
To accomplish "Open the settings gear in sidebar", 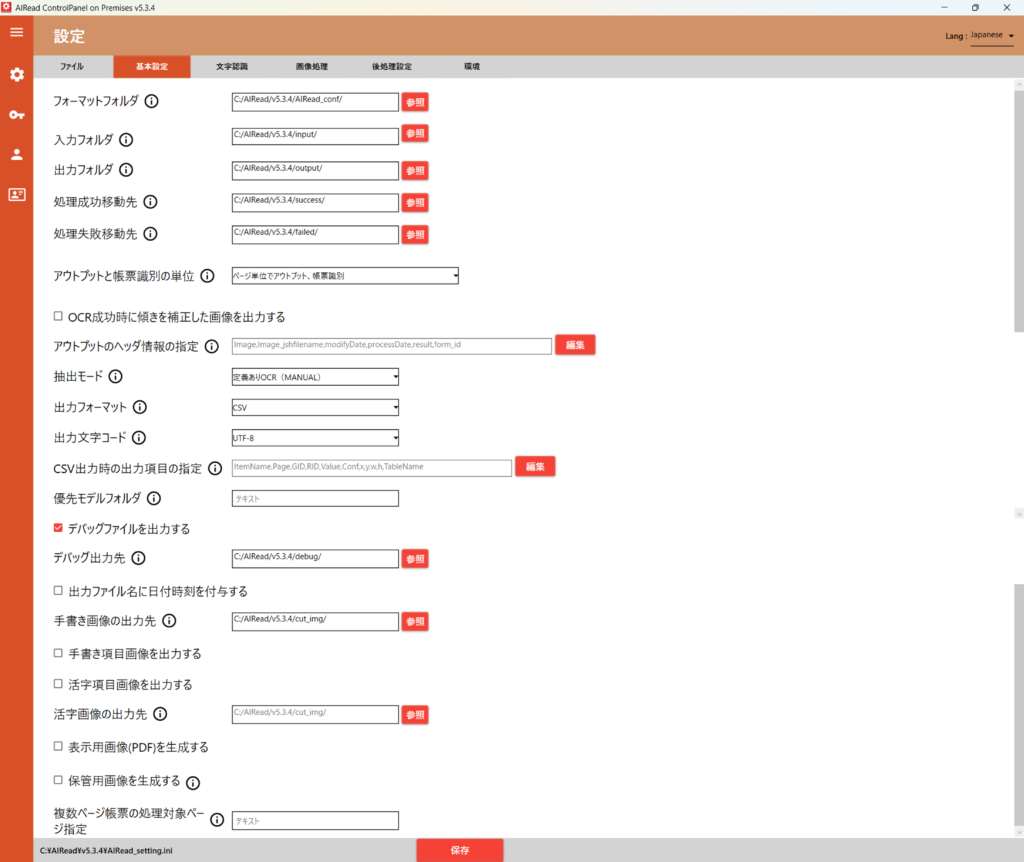I will coord(16,74).
